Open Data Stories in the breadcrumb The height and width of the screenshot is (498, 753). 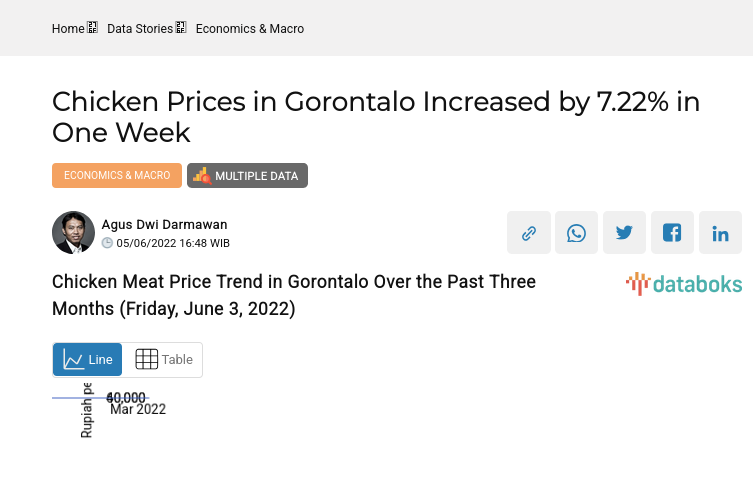coord(140,29)
